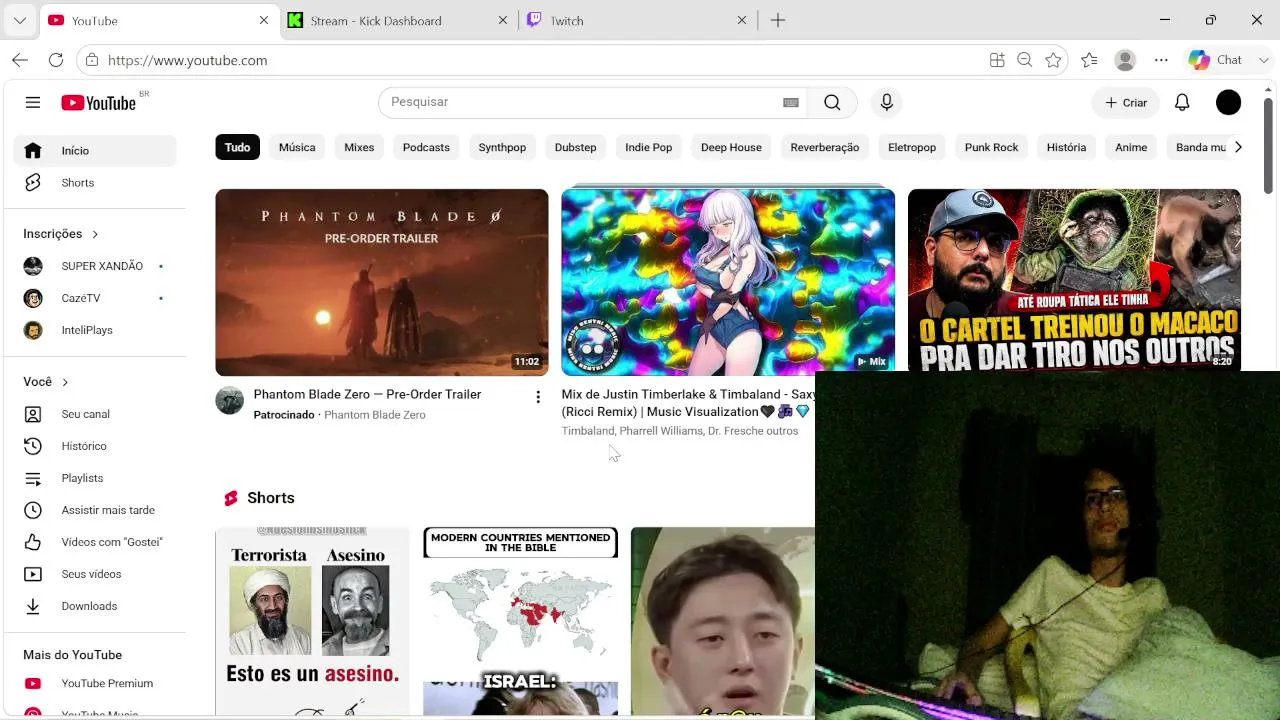The height and width of the screenshot is (720, 1280).
Task: Open the cartel macaco video thumbnail
Action: pyautogui.click(x=1074, y=280)
